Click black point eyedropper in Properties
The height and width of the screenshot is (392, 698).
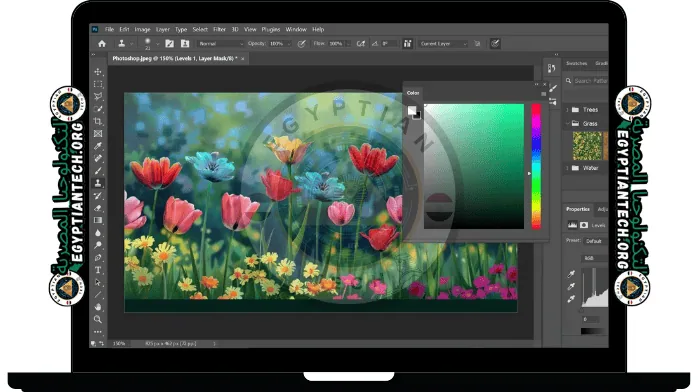coord(571,274)
